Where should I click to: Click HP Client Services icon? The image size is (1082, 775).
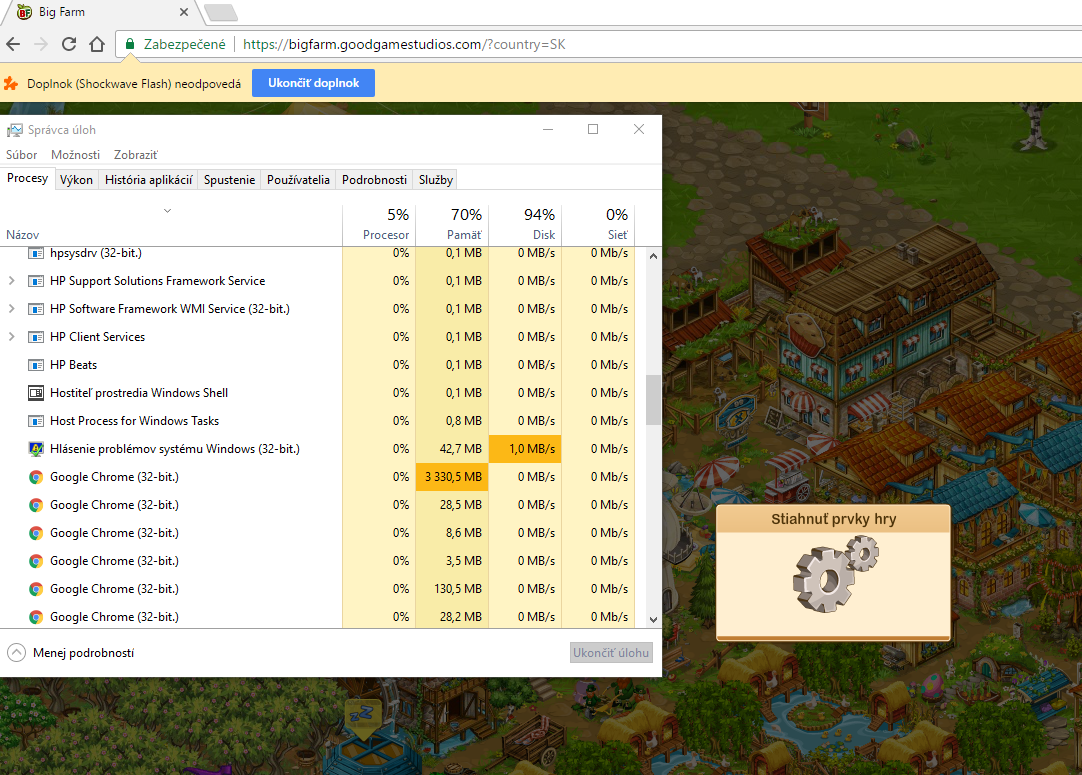(36, 337)
